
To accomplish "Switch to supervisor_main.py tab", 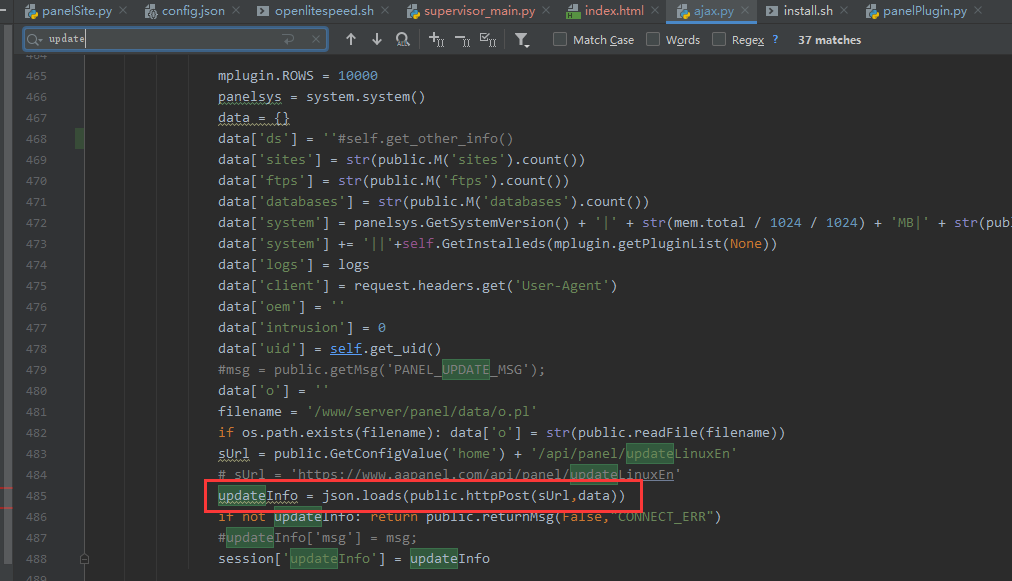I will point(478,12).
